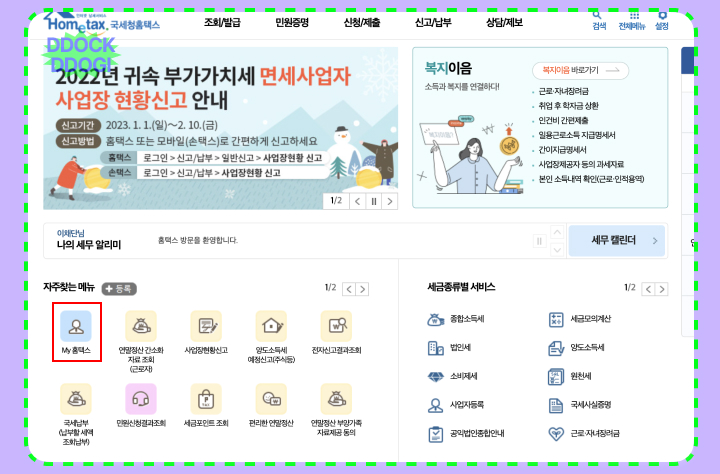720x474 pixels.
Task: Show next 세무 알리미 notice with down arrow
Action: pos(557,250)
